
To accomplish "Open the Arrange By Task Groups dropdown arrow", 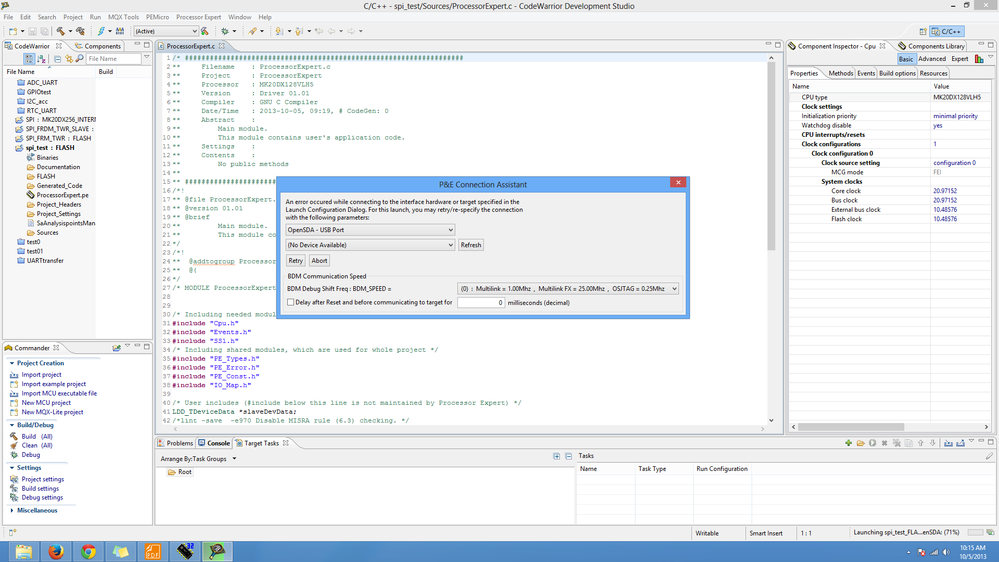I will pos(234,459).
